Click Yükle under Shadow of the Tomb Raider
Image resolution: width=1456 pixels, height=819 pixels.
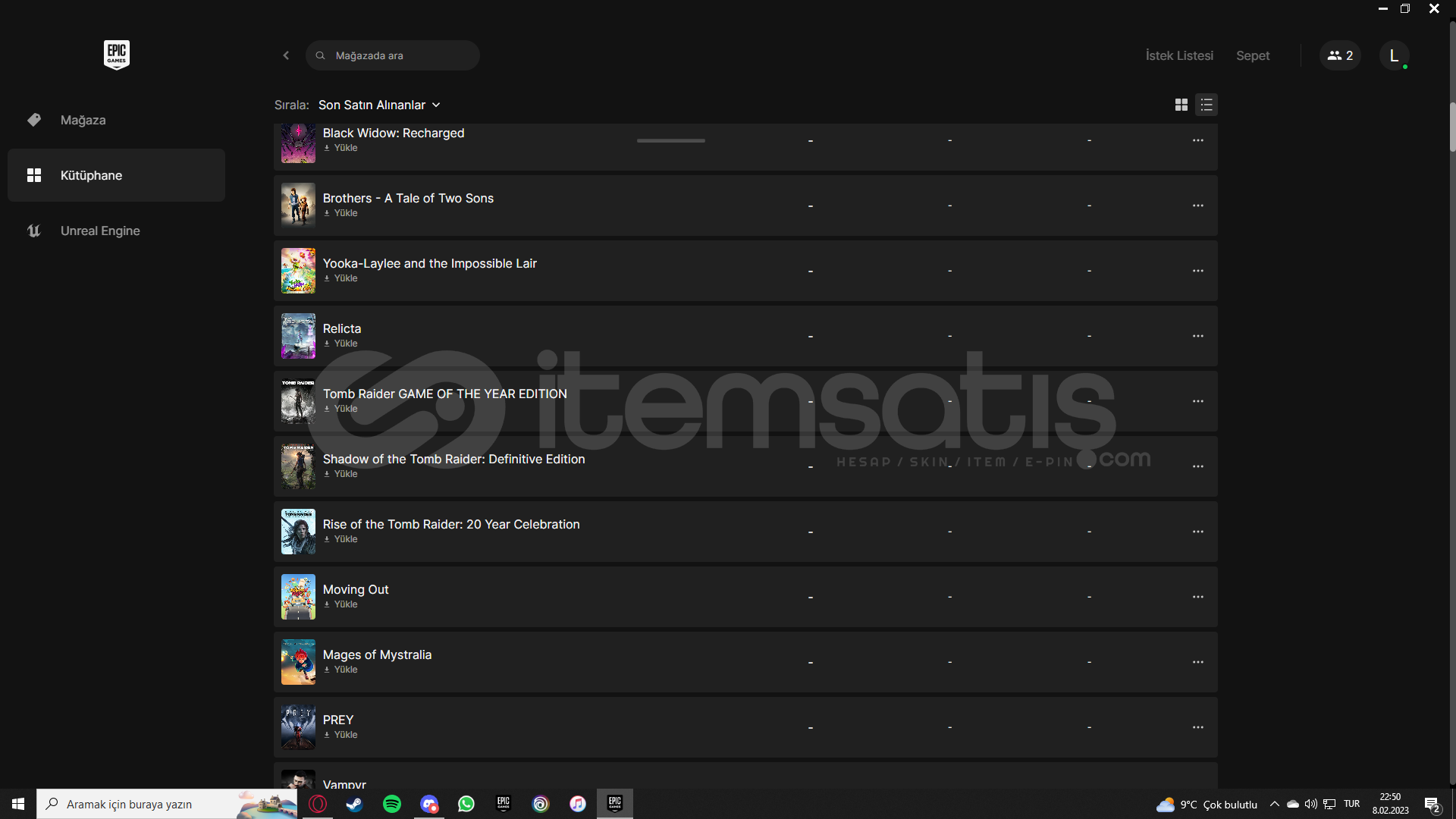(340, 474)
